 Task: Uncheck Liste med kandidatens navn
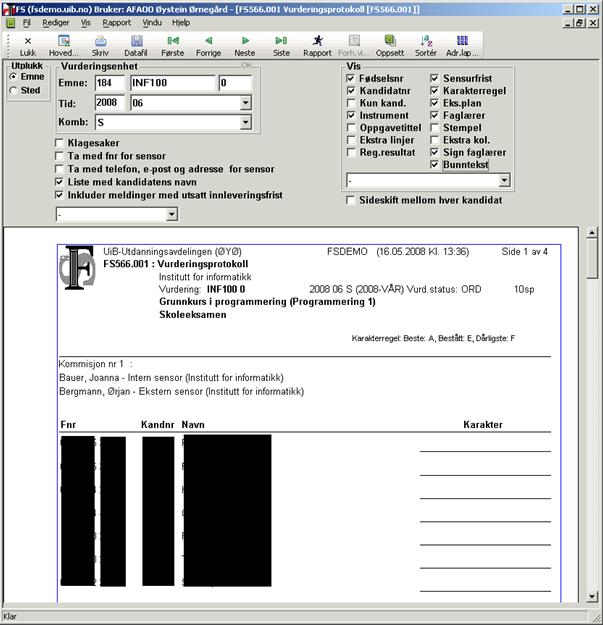click(59, 182)
